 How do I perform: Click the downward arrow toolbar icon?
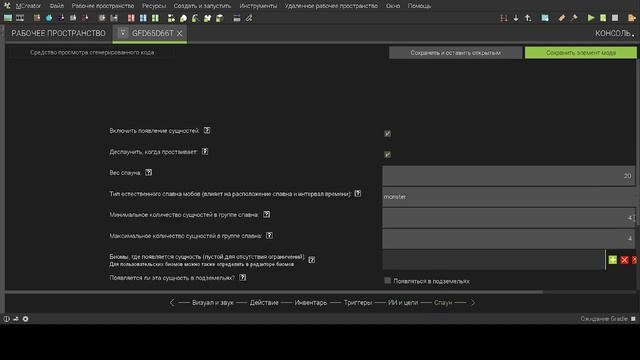[x=516, y=18]
